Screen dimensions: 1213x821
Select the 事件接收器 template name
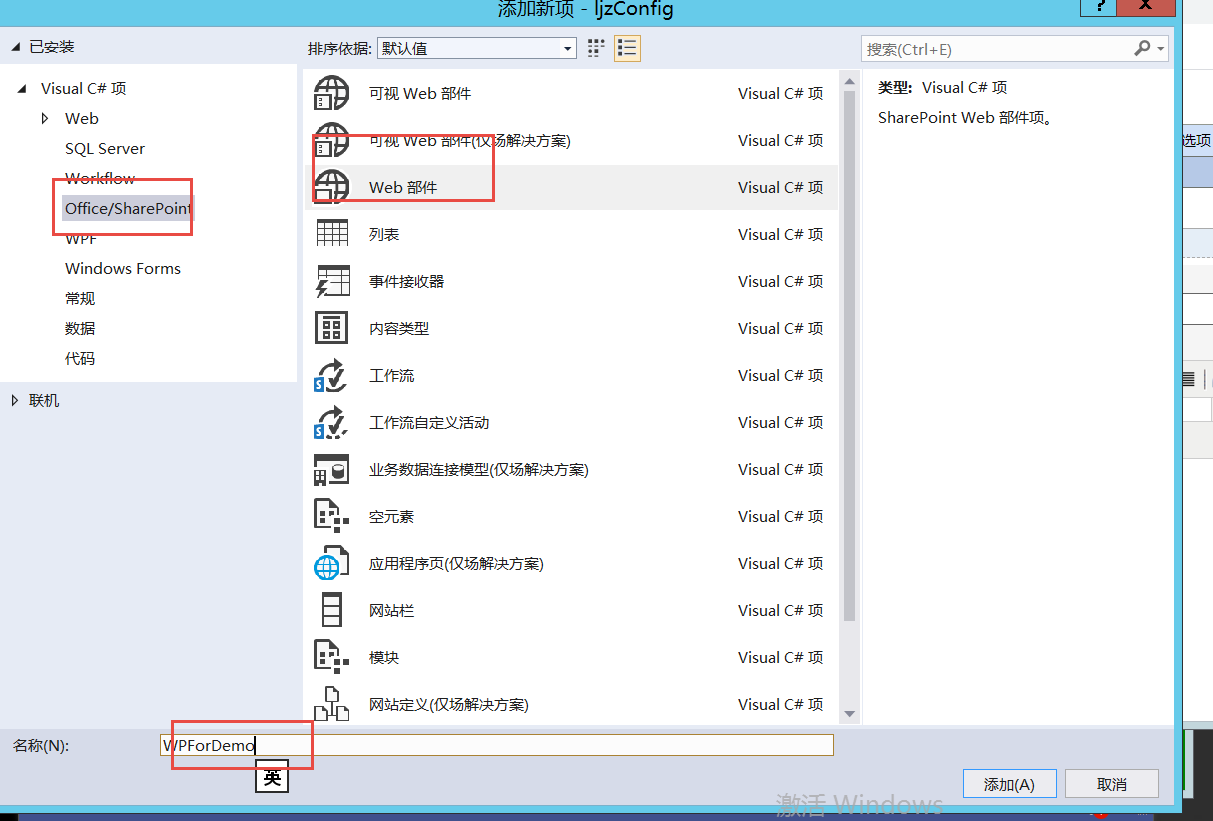(x=406, y=281)
